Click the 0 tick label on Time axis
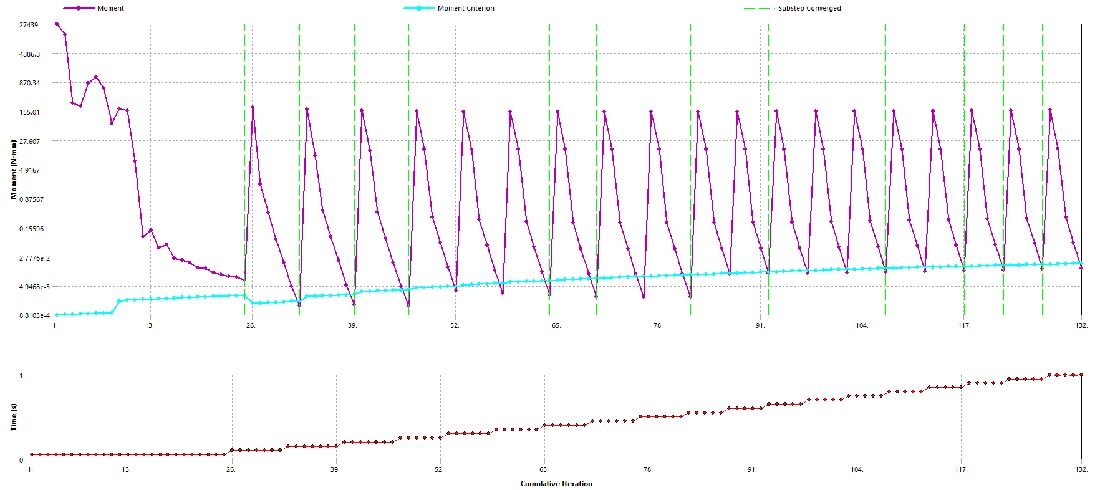Viewport: 1100px width, 490px height. (22, 460)
